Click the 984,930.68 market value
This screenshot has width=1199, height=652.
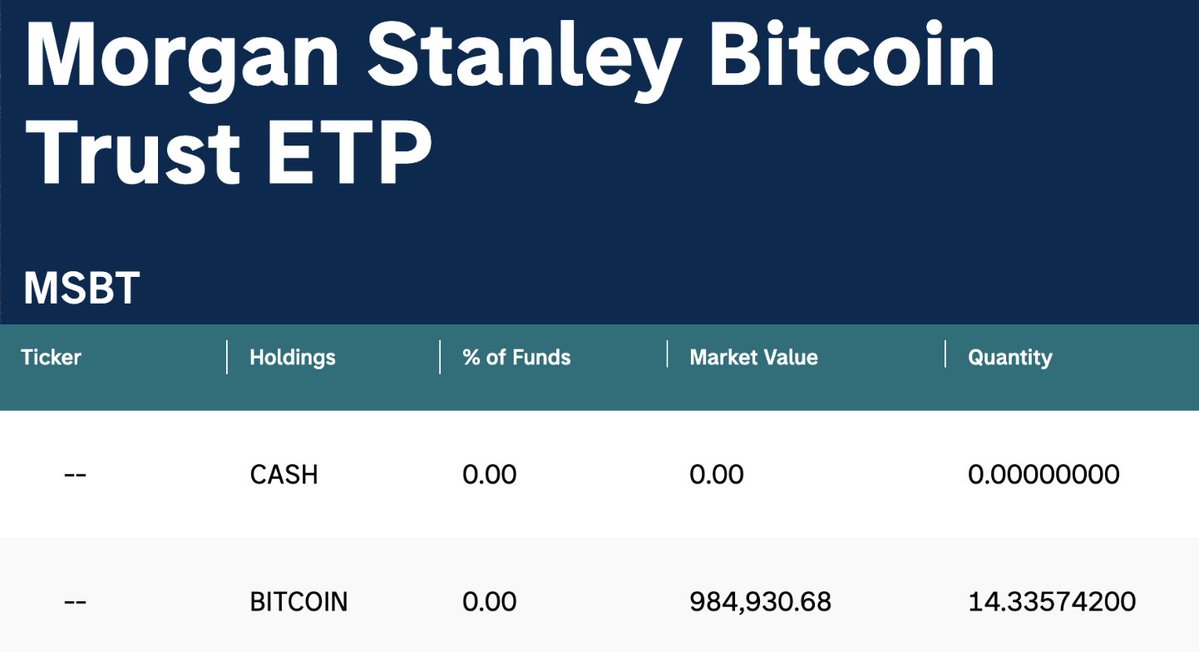[760, 602]
